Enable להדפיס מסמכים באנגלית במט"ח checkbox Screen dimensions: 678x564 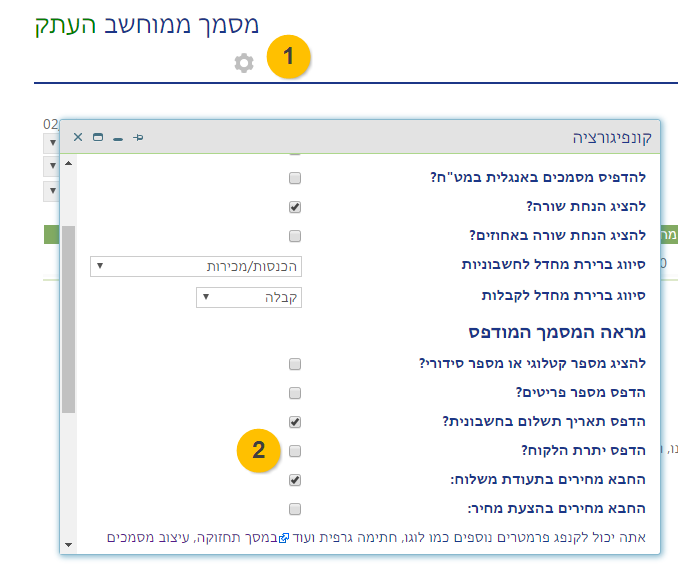[295, 178]
